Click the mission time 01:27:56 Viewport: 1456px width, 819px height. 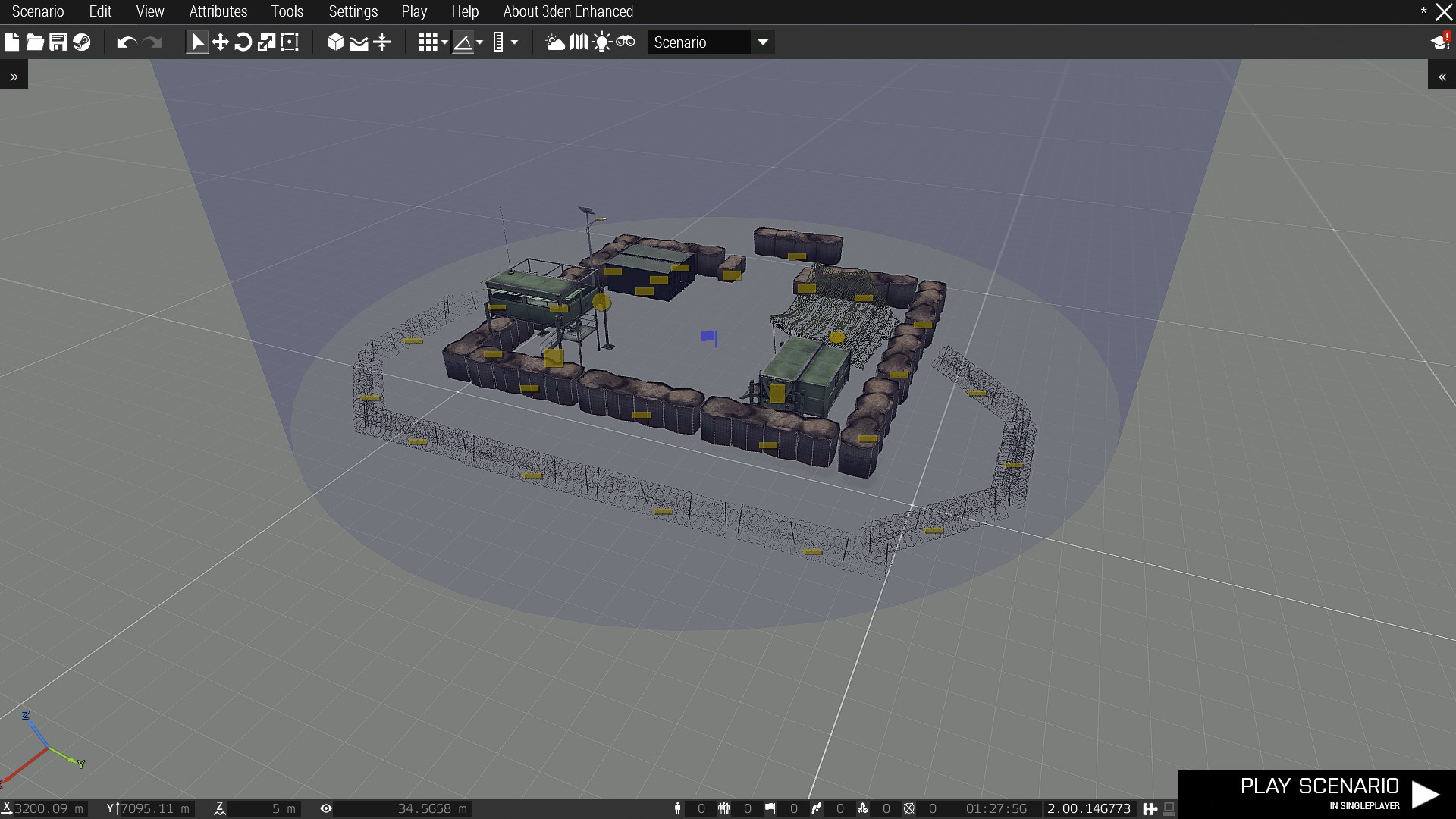(x=996, y=809)
